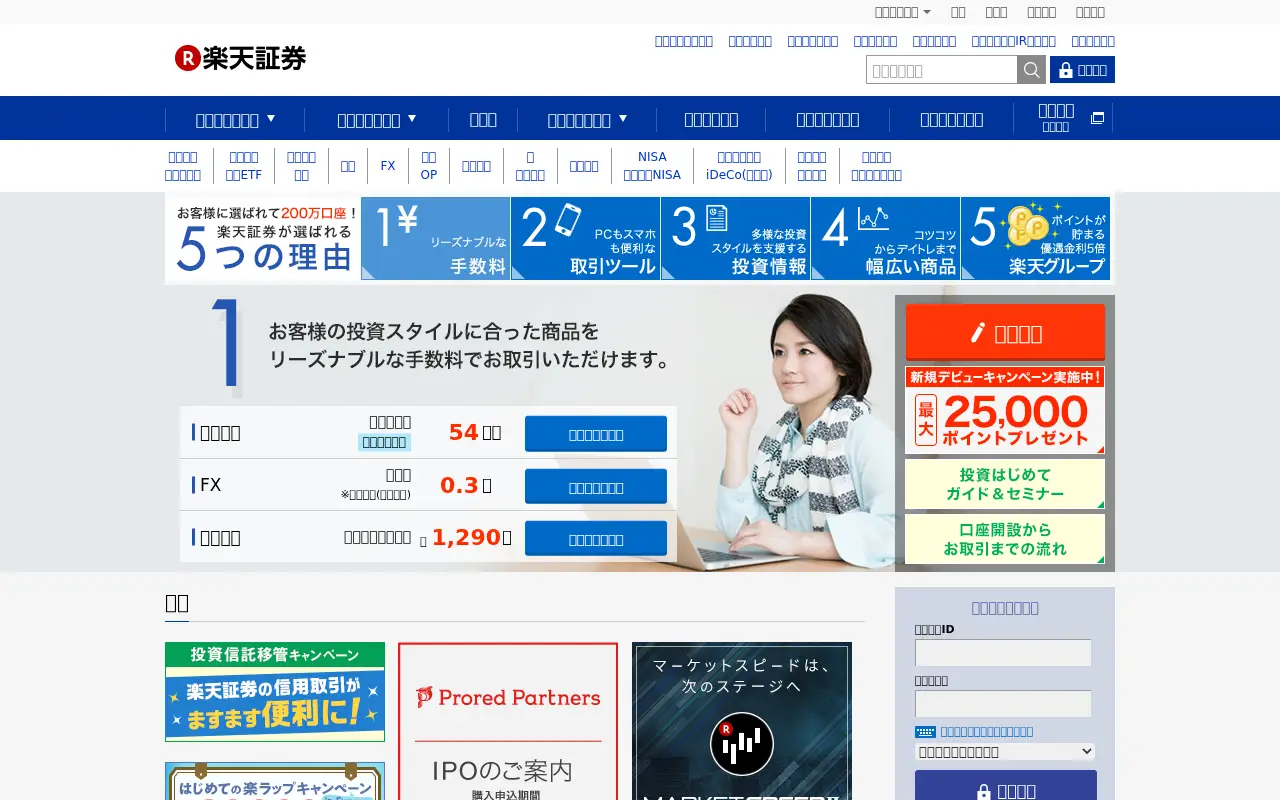Screen dimensions: 1280x800
Task: Click the blue button in the 1,290 row
Action: pyautogui.click(x=596, y=539)
